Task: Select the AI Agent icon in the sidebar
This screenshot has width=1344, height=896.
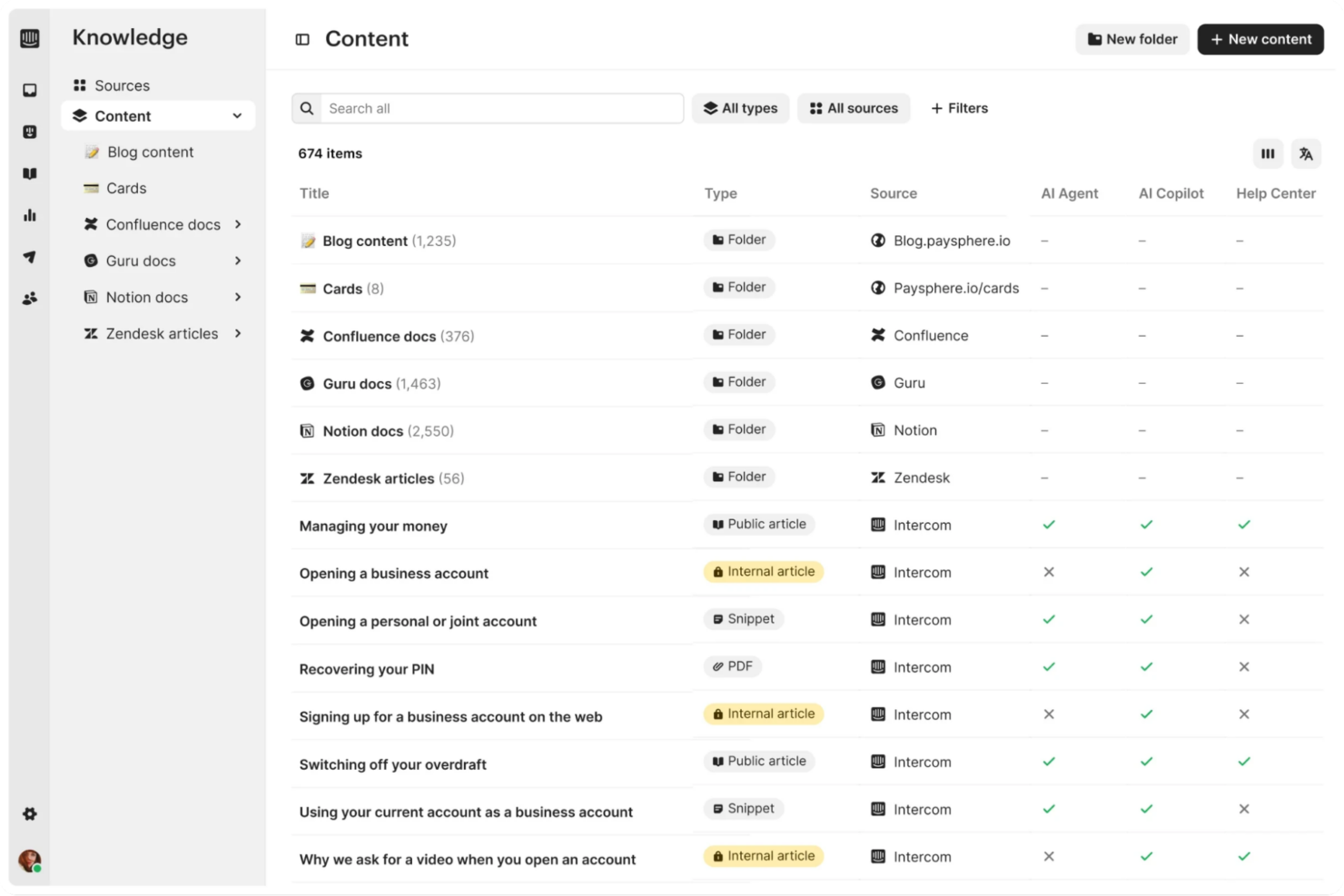Action: point(30,131)
